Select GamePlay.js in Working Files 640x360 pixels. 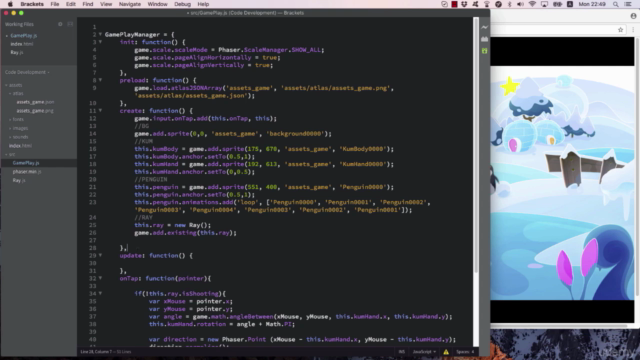click(24, 36)
